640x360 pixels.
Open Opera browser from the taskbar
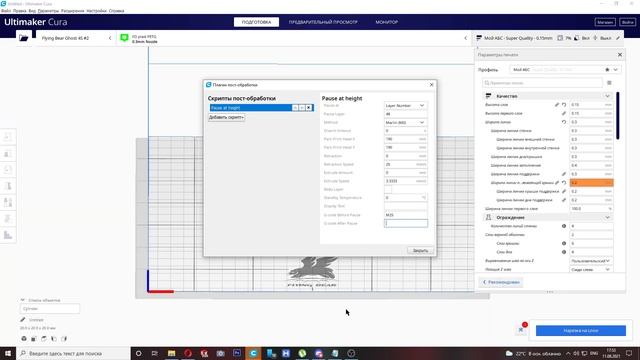[188, 353]
